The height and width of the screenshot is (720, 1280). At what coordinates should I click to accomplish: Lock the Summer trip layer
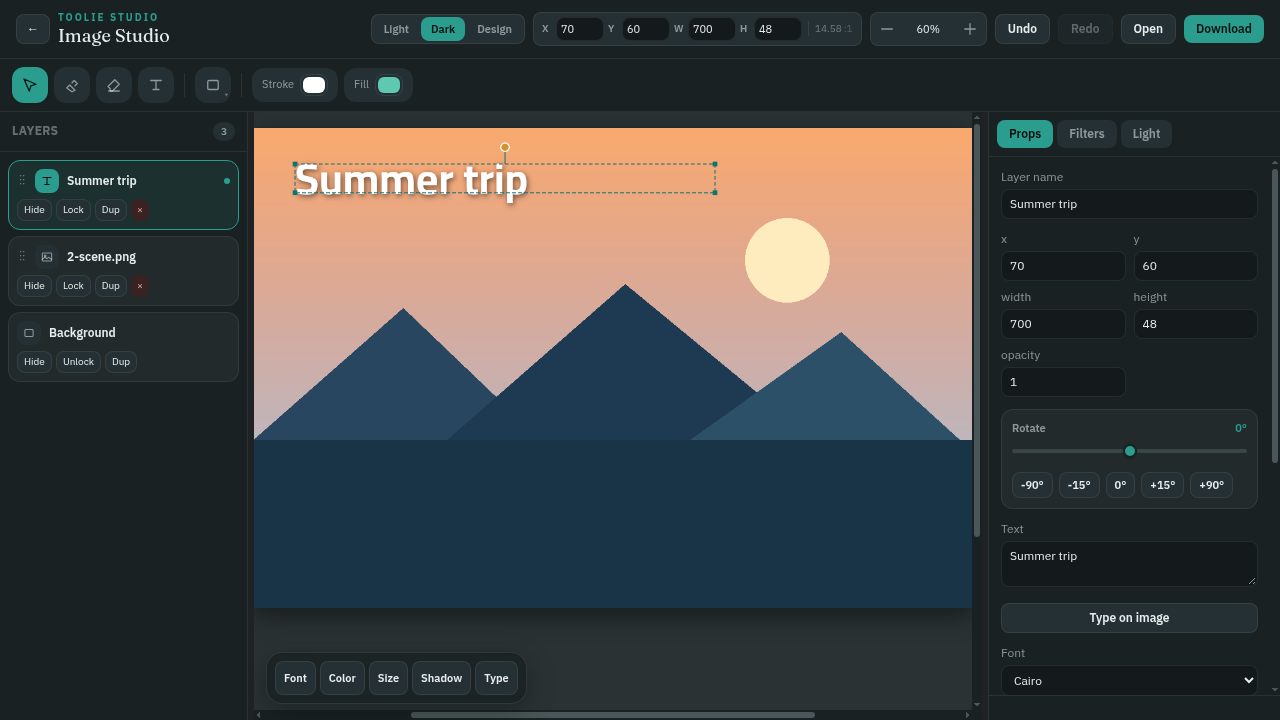[73, 210]
